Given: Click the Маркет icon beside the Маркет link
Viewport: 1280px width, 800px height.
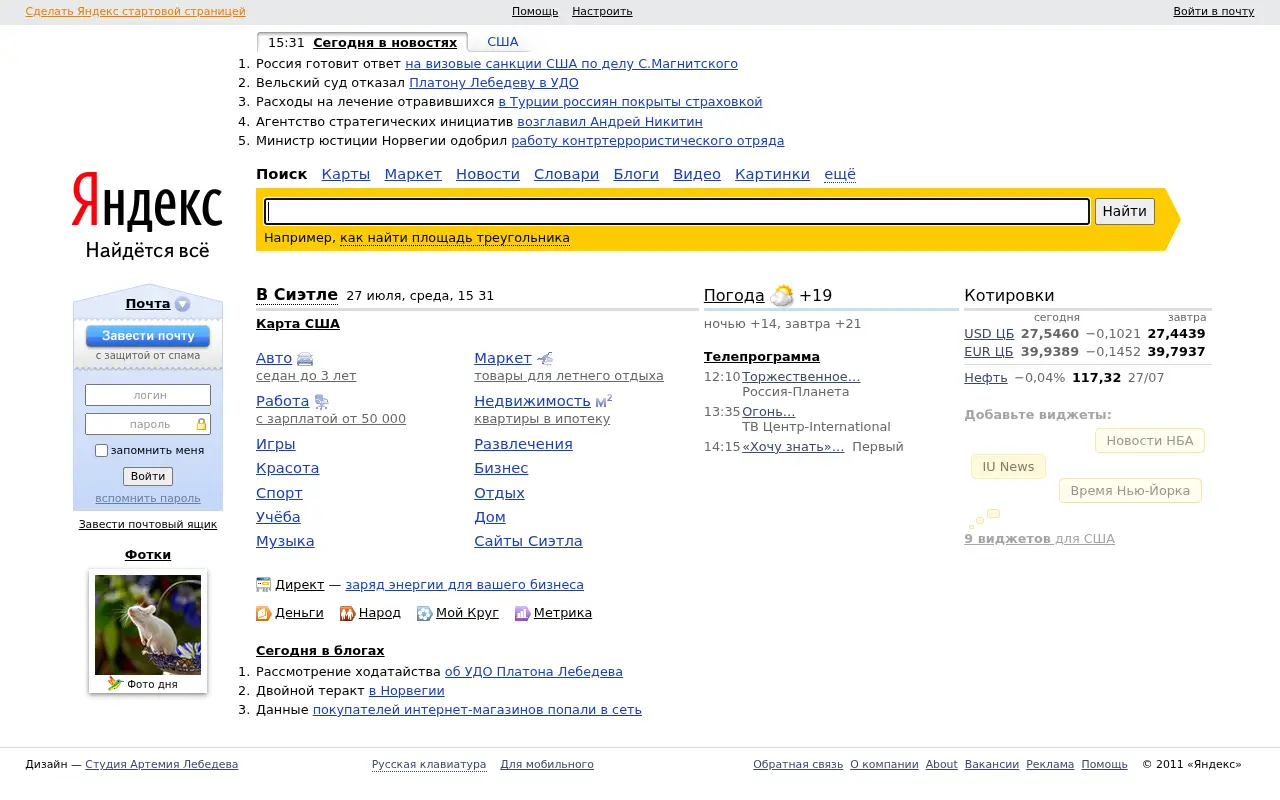Looking at the screenshot, I should (x=545, y=359).
